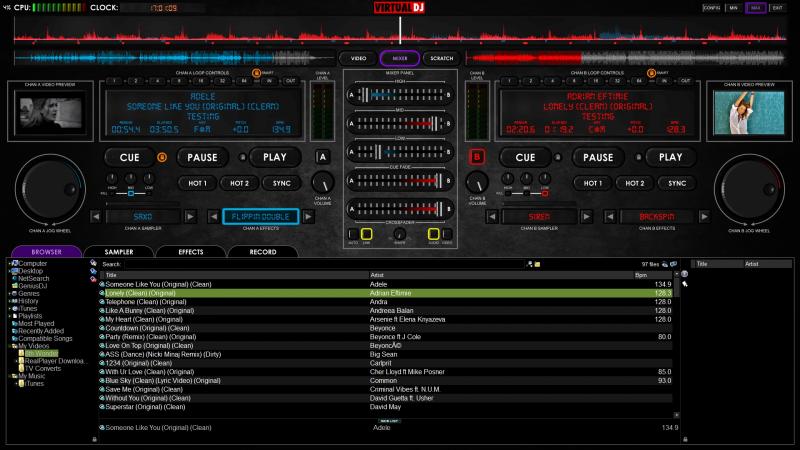The image size is (800, 450).
Task: Select previous Channel B effect before BACKSPIN
Action: [x=610, y=216]
